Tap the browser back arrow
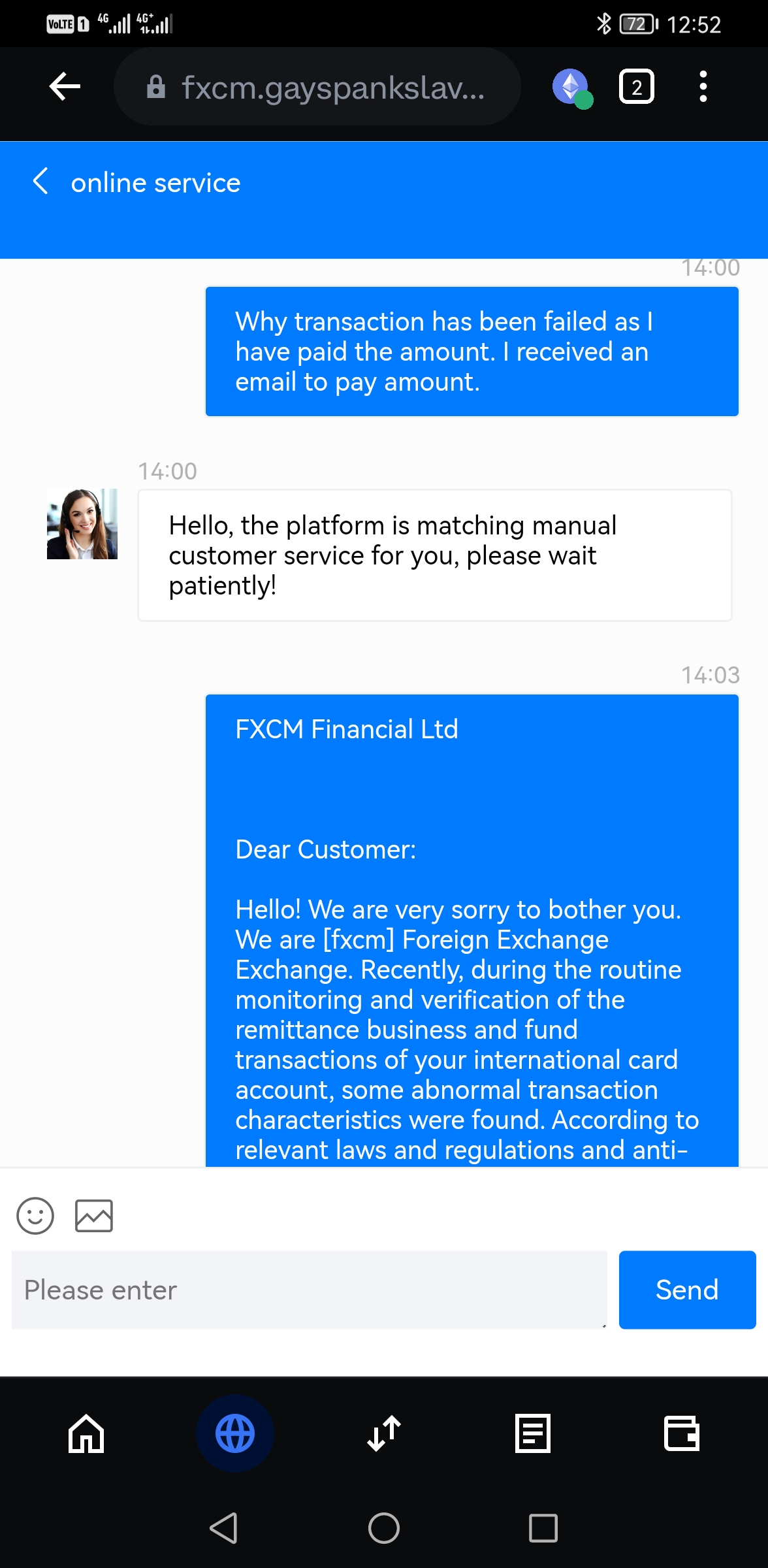The width and height of the screenshot is (768, 1568). pyautogui.click(x=65, y=87)
